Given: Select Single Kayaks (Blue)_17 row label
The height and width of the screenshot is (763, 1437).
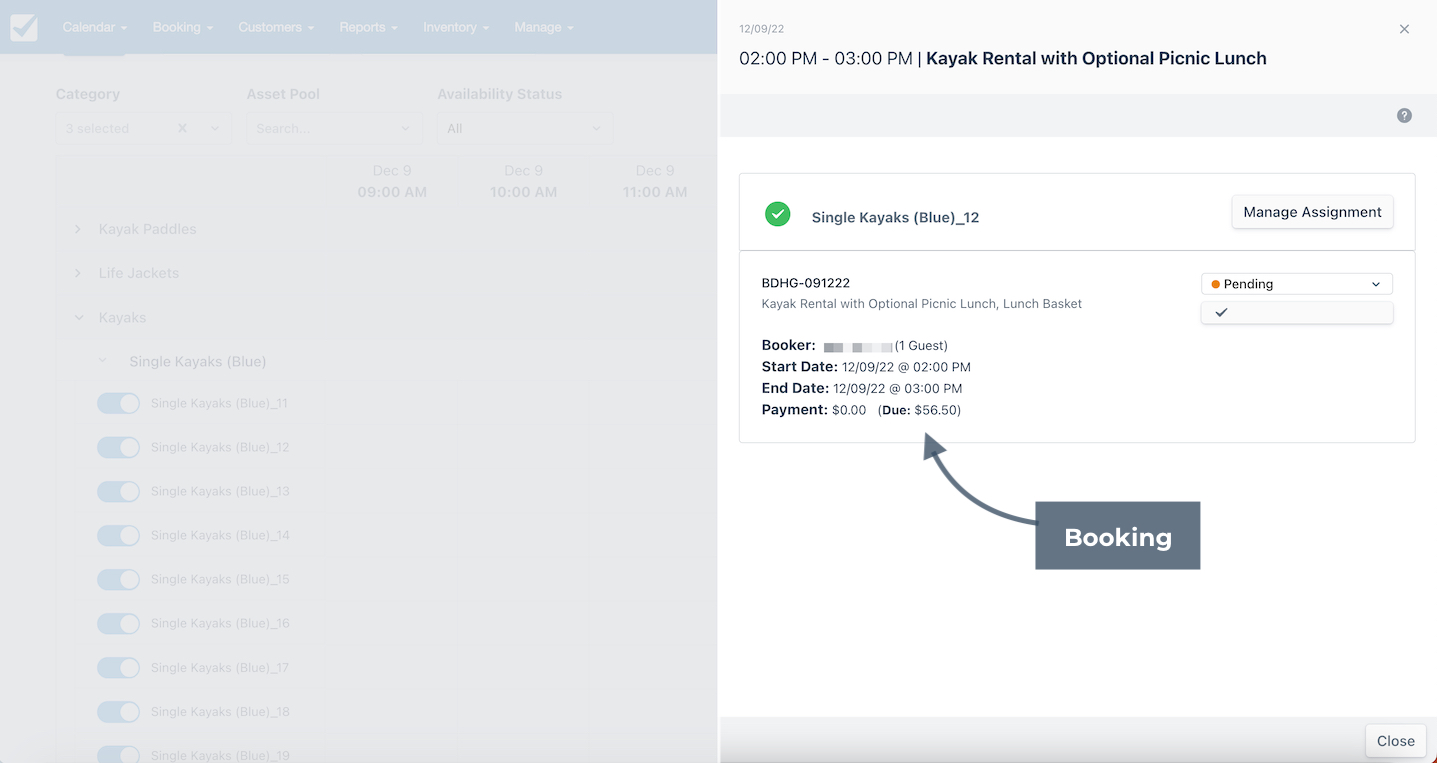Looking at the screenshot, I should click(220, 667).
